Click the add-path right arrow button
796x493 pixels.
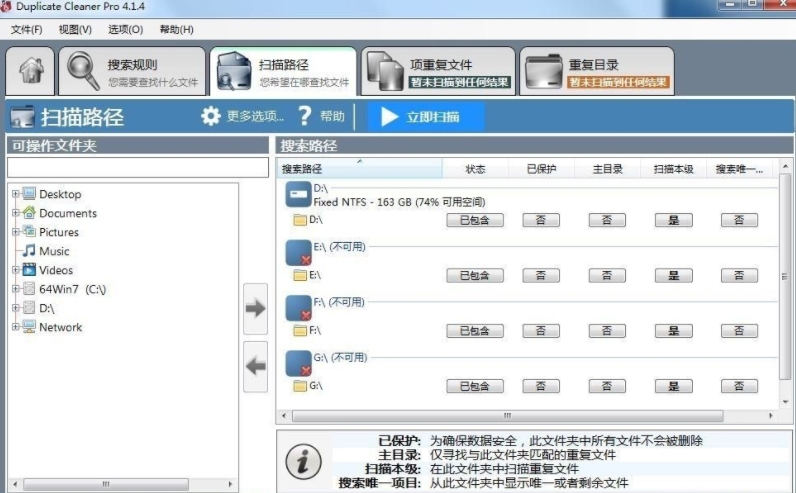[255, 309]
